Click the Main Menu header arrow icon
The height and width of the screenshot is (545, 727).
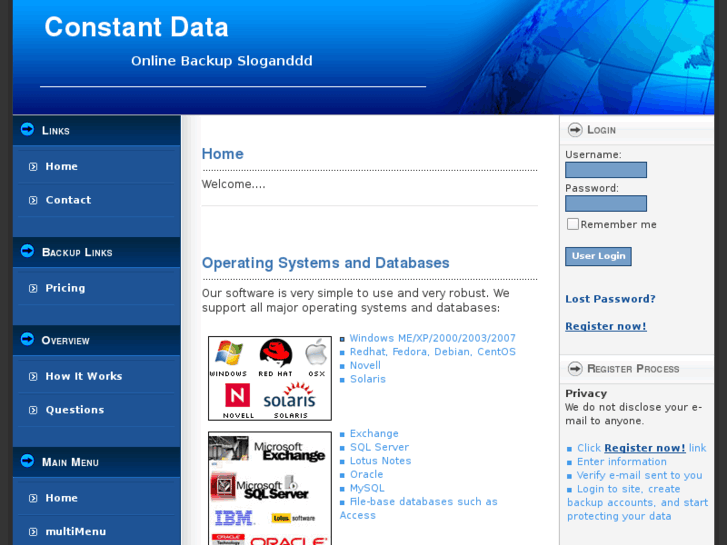[27, 461]
